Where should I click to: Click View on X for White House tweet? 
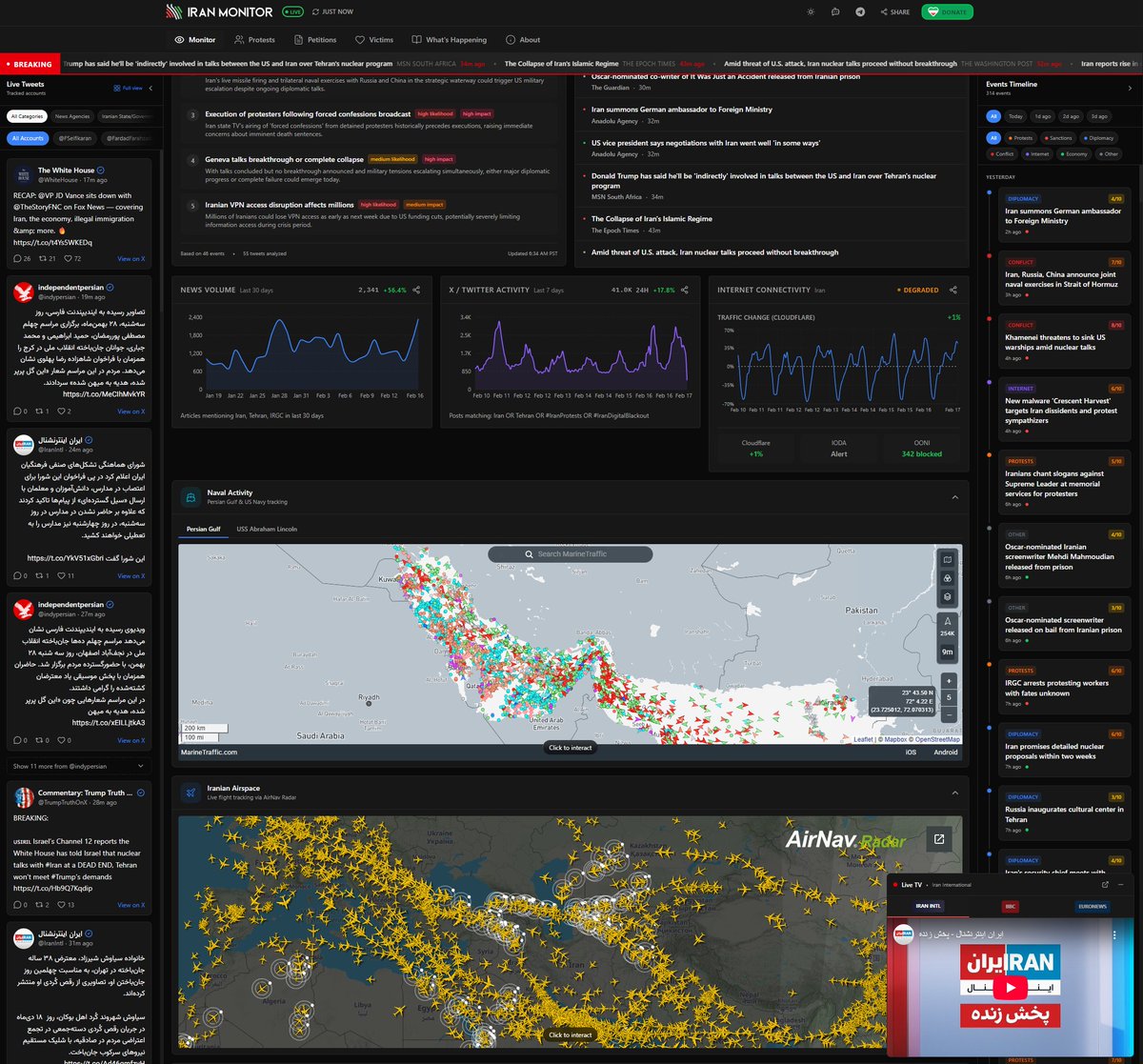pyautogui.click(x=131, y=259)
